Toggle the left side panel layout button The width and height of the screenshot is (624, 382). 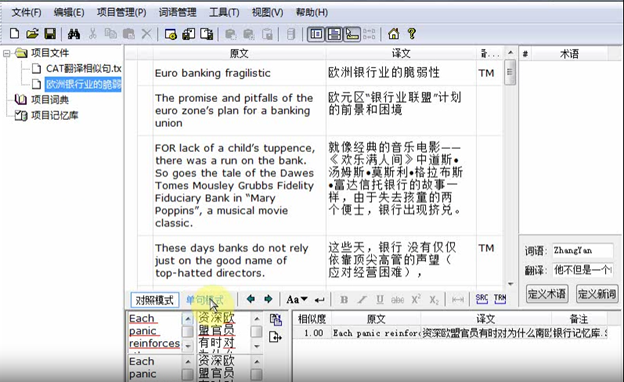coord(316,34)
